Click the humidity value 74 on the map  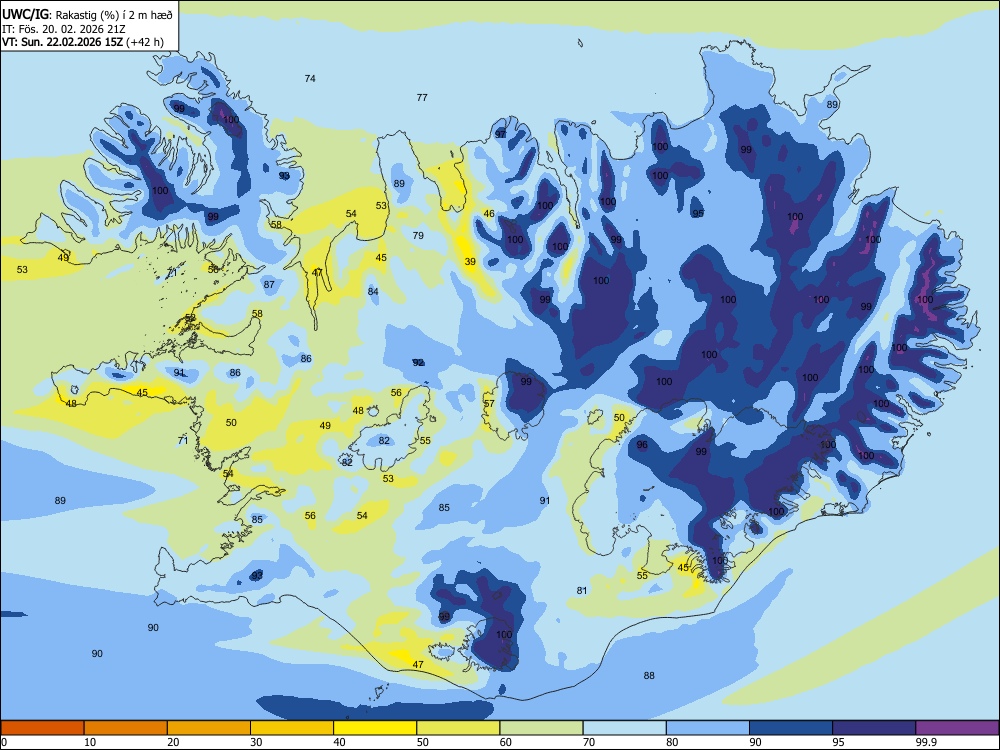[310, 78]
